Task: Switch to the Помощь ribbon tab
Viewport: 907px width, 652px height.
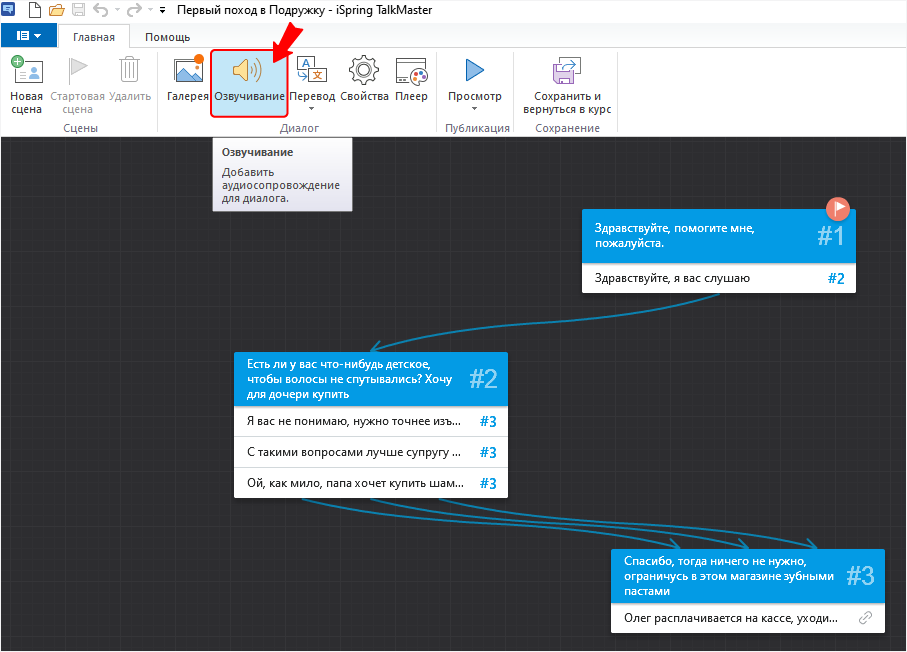Action: (168, 37)
